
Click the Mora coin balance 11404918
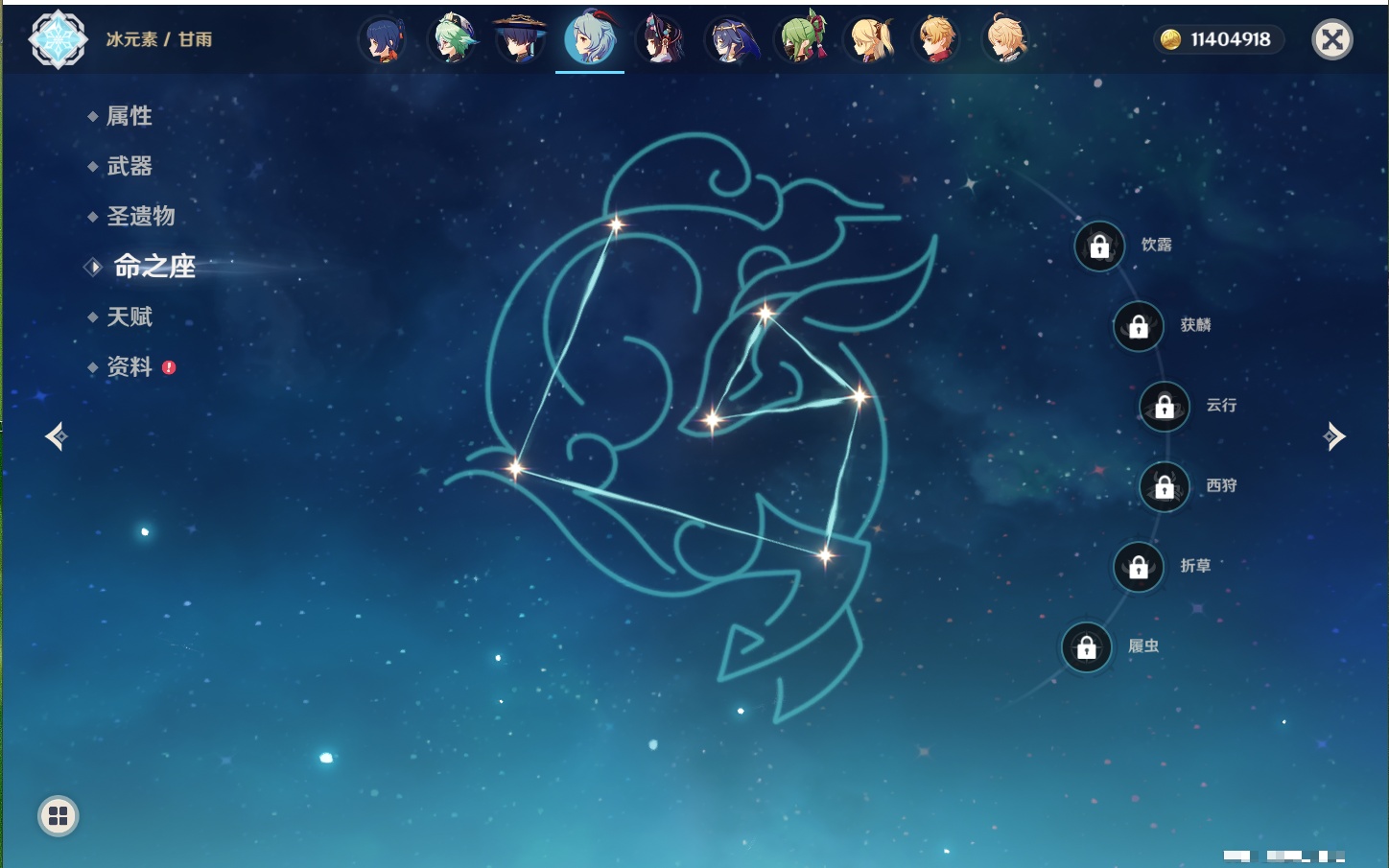coord(1218,39)
